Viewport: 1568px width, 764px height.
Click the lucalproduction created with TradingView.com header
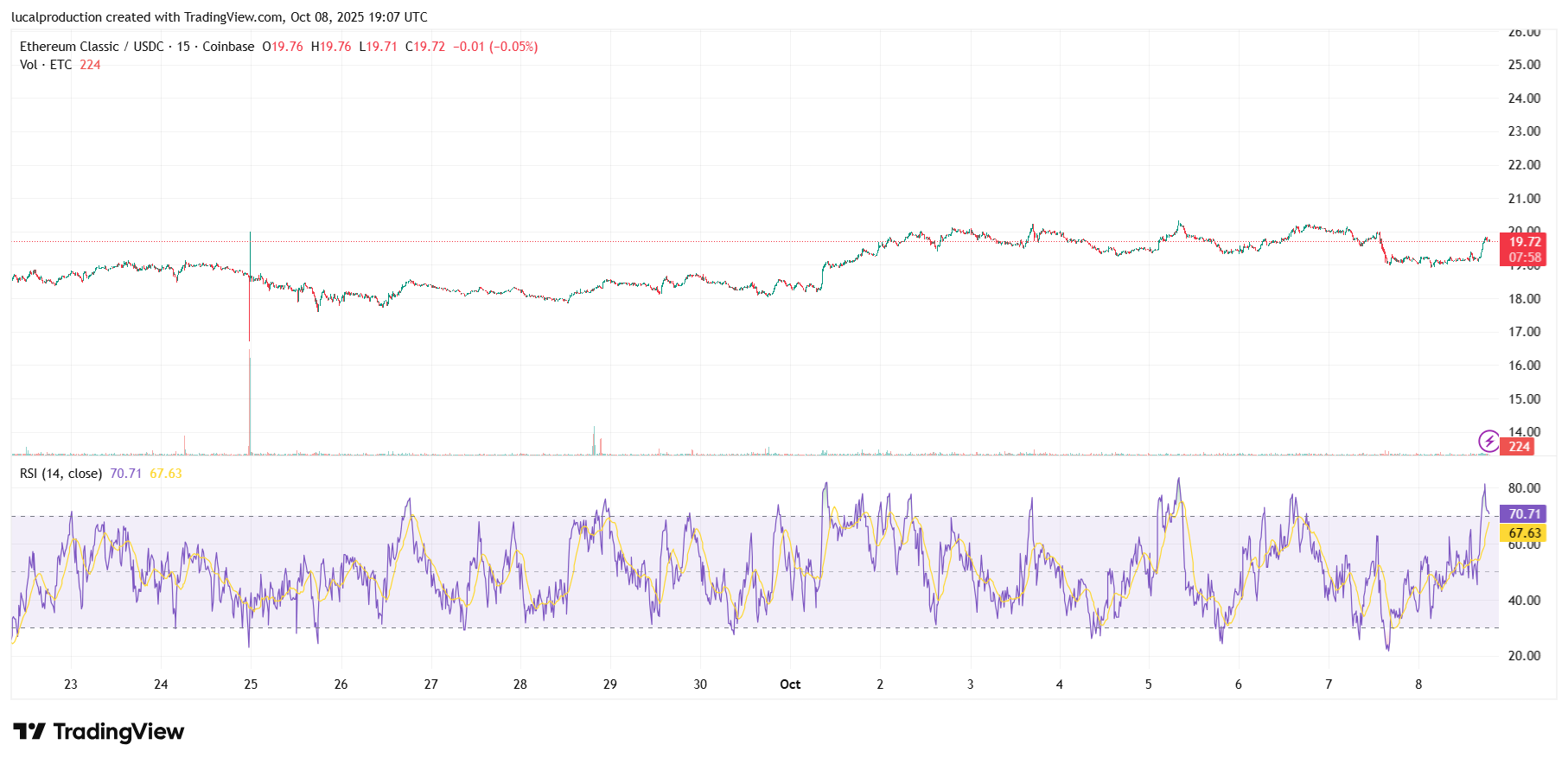pos(220,17)
